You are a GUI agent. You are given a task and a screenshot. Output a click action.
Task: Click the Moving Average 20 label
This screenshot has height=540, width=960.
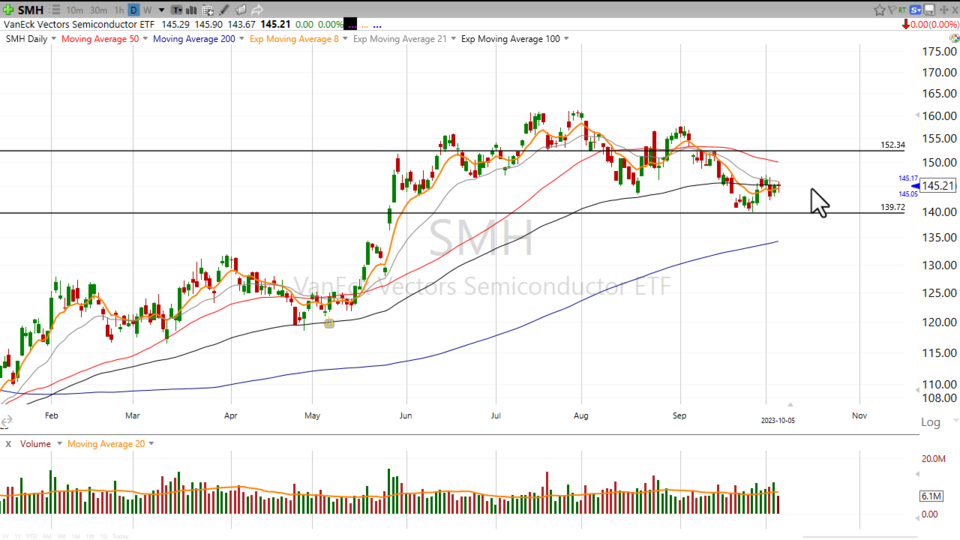tap(106, 444)
